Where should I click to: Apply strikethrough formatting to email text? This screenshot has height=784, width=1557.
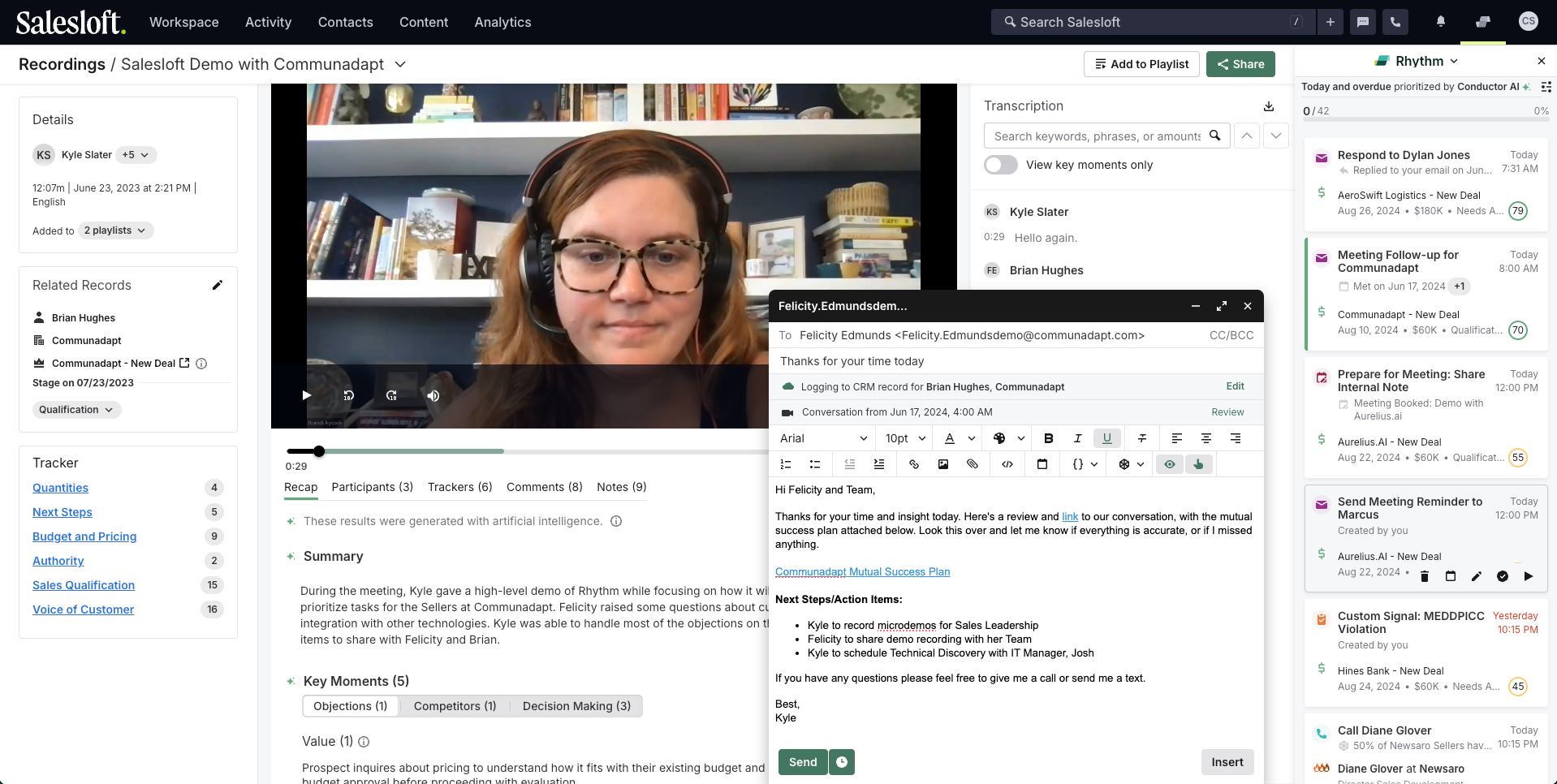[x=1142, y=438]
